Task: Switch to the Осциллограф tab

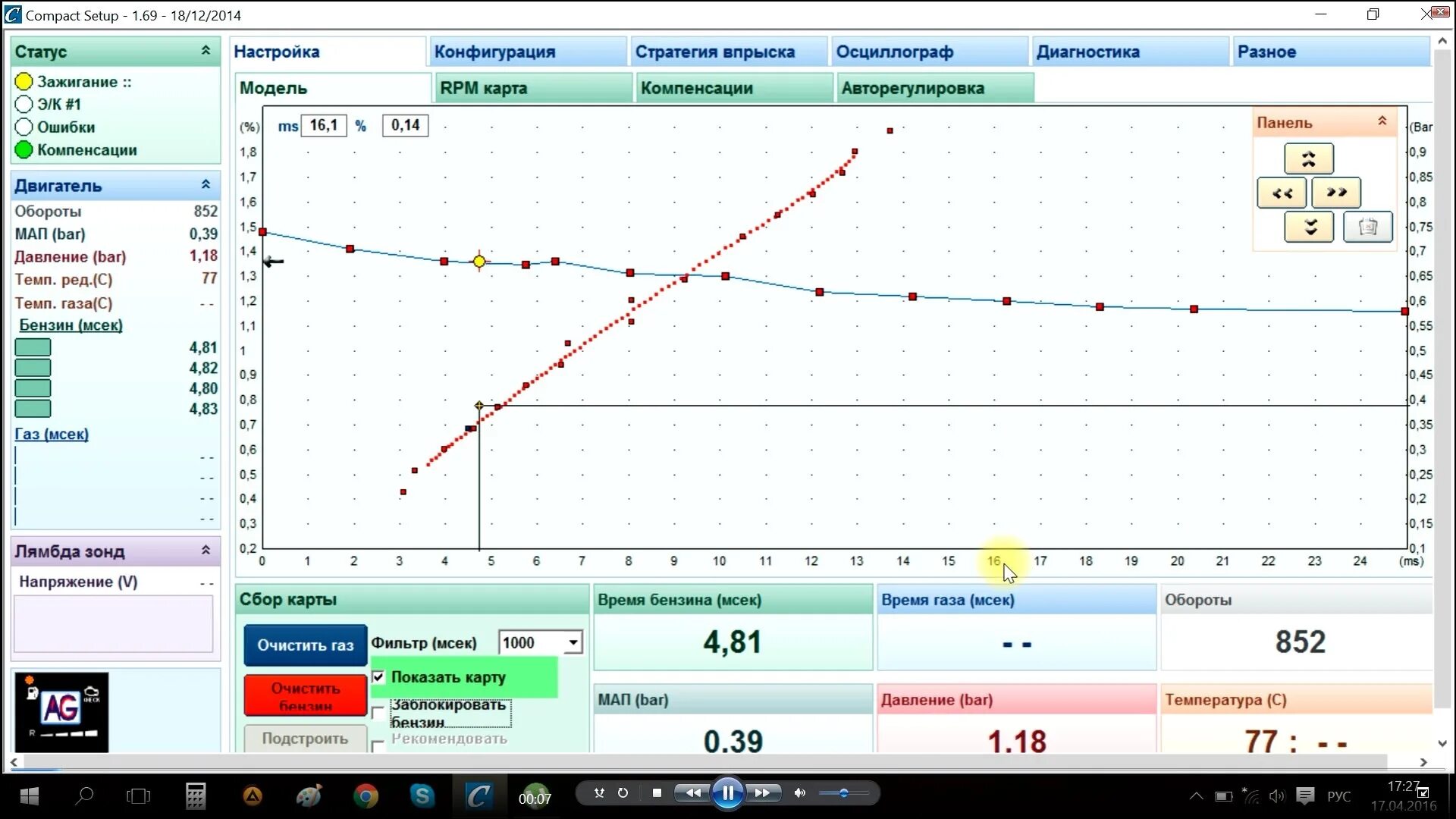Action: 895,52
